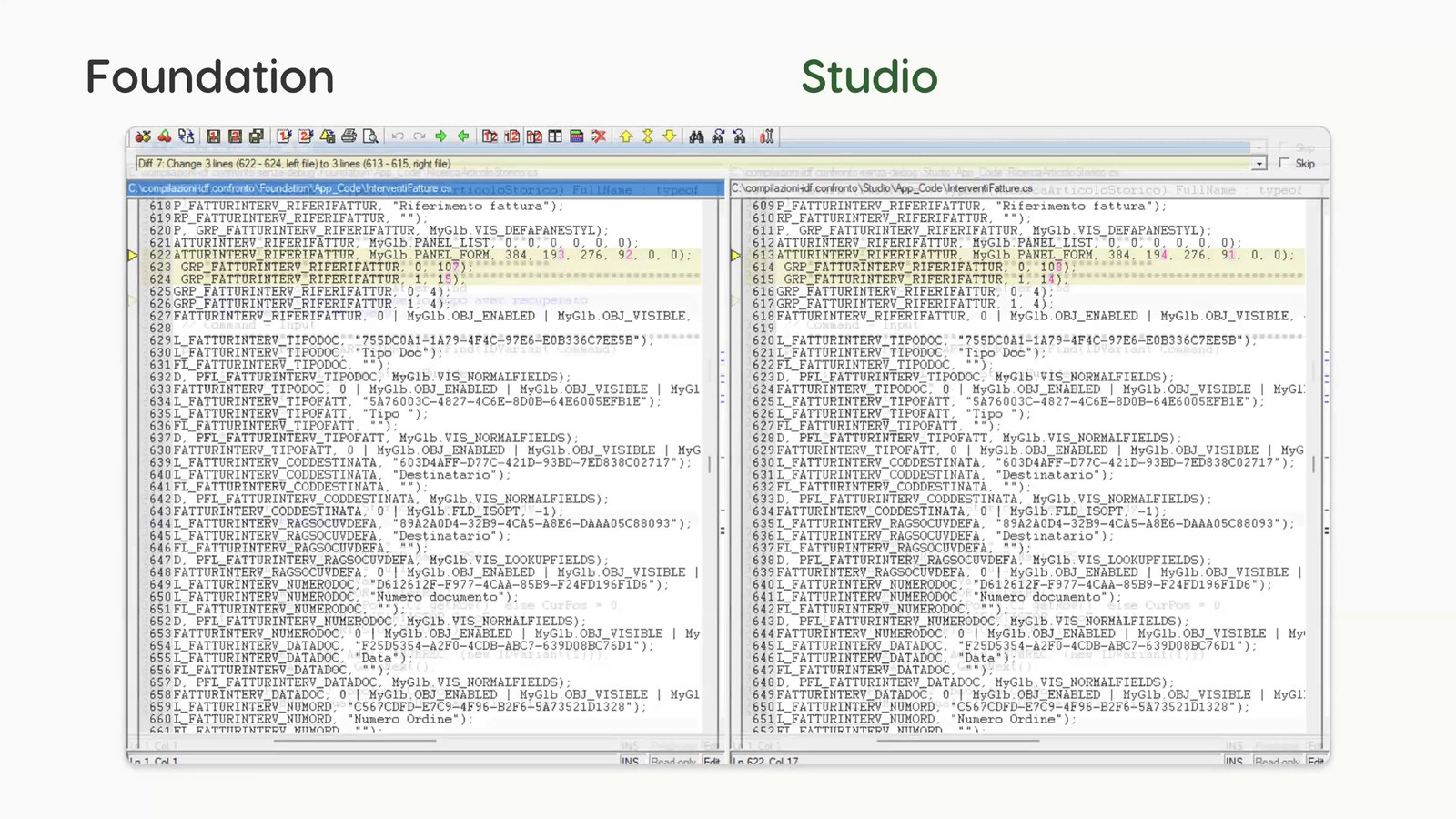
Task: Save the first file via its floppy icon
Action: point(214,136)
